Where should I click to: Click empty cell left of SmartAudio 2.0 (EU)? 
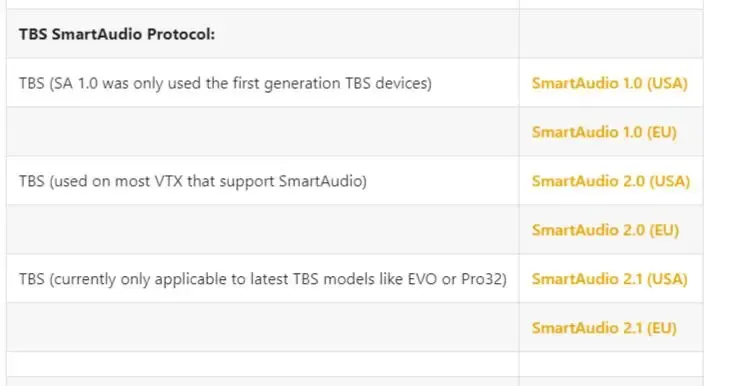click(263, 230)
